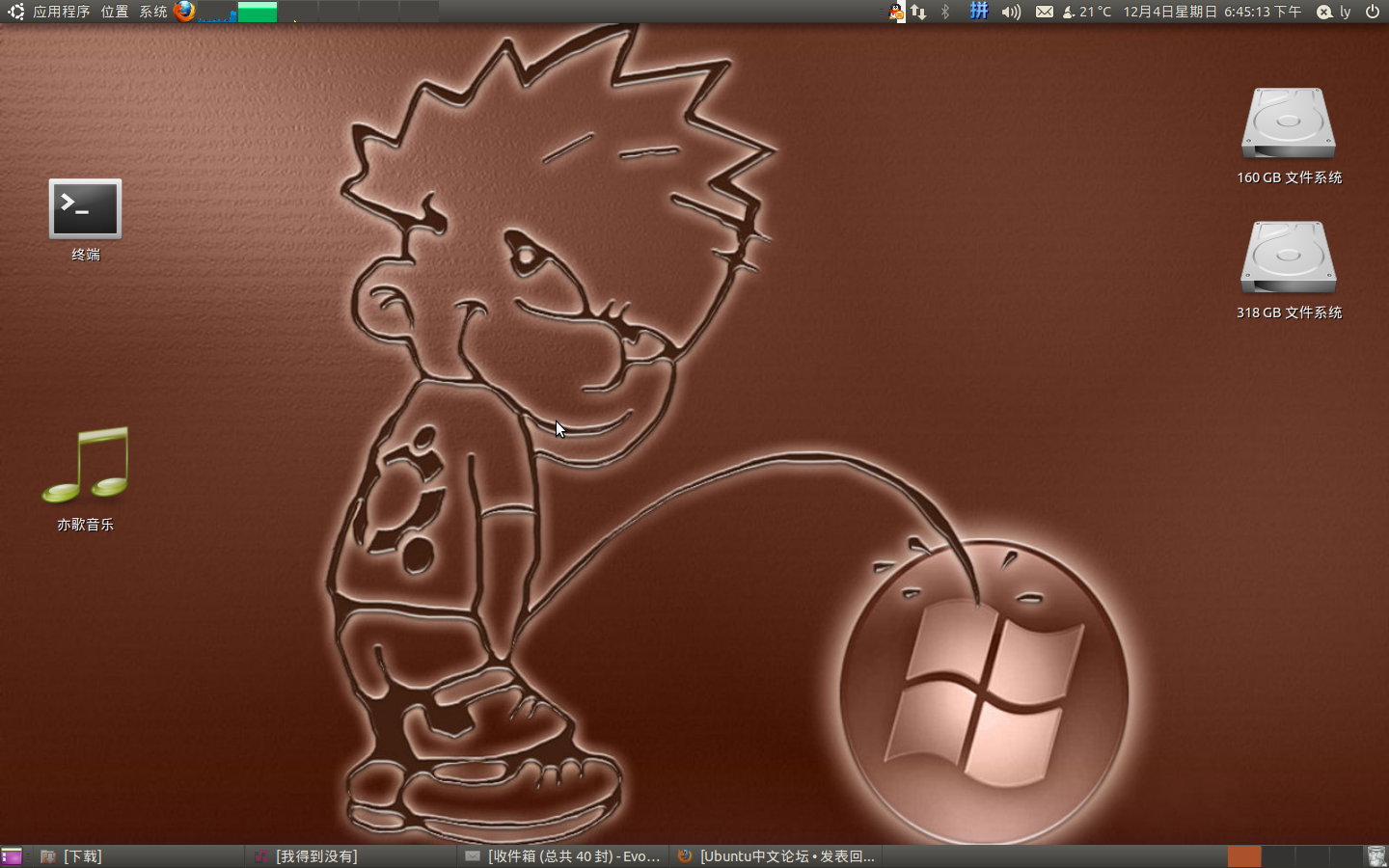Switch to the Ubuntu中文论坛 Firefox taskbar window
This screenshot has height=868, width=1389.
click(x=776, y=856)
